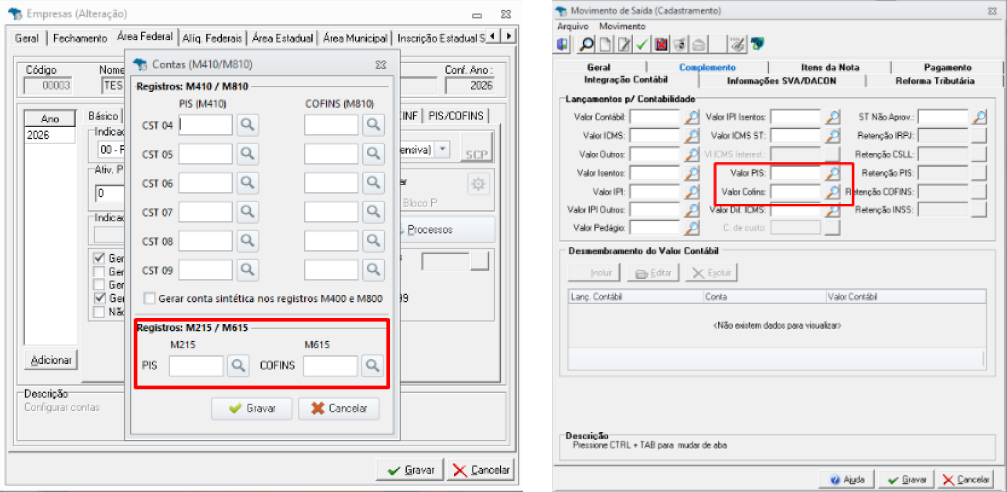The image size is (1007, 492).
Task: Open the Área Municipal tab
Action: (355, 38)
